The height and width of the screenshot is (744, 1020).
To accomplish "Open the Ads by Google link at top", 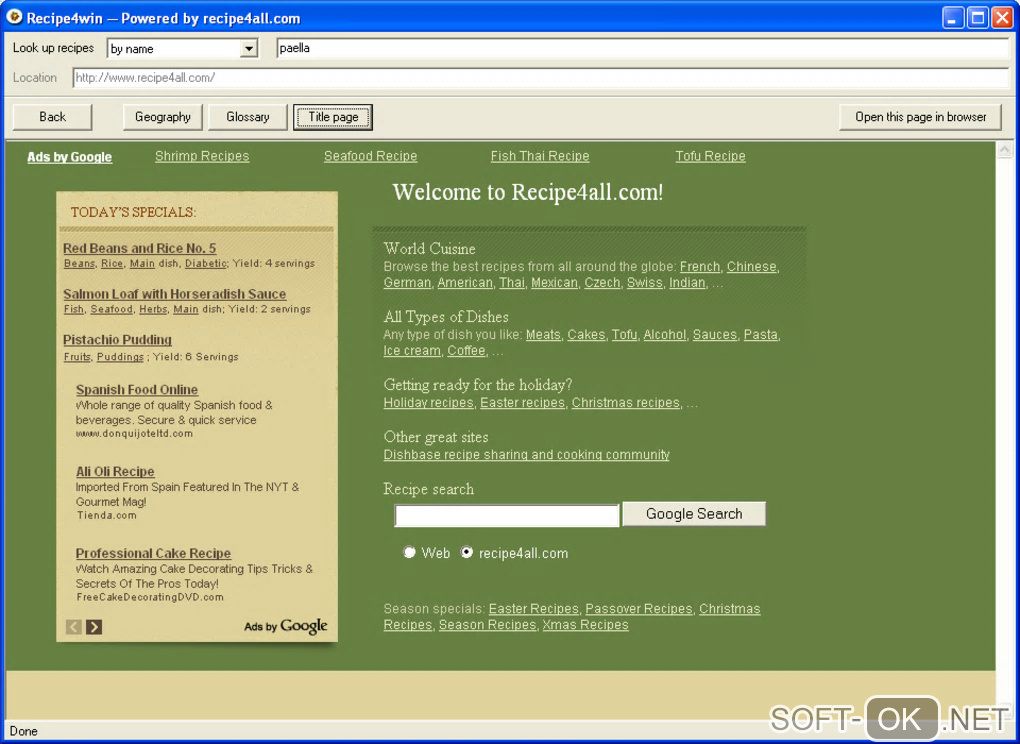I will 70,157.
